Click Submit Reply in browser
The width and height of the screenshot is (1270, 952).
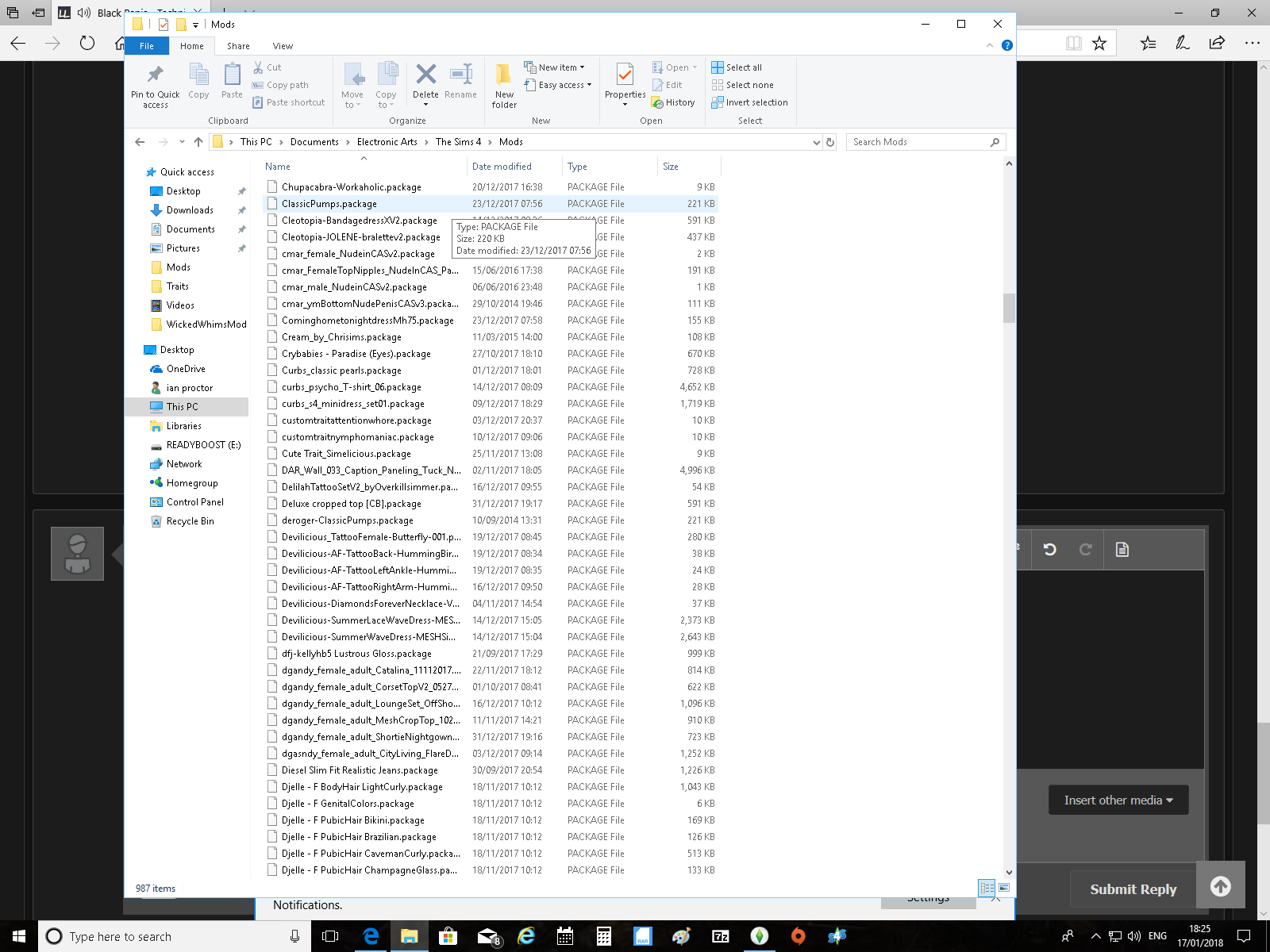1133,889
